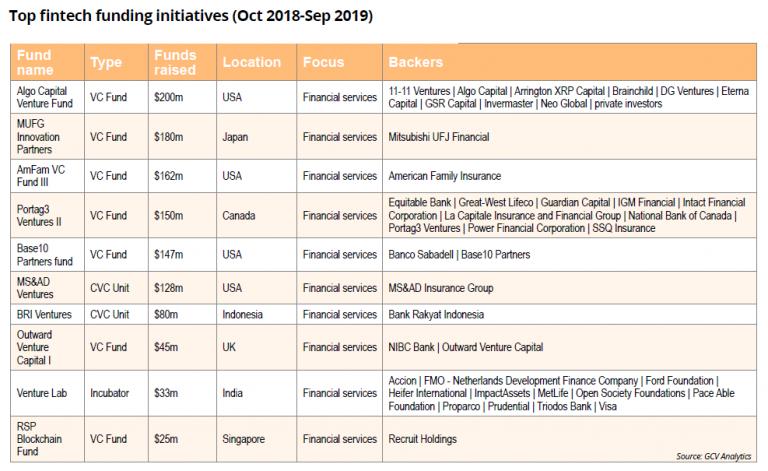This screenshot has width=768, height=471.
Task: Click the 'Backers' column header
Action: pos(415,62)
